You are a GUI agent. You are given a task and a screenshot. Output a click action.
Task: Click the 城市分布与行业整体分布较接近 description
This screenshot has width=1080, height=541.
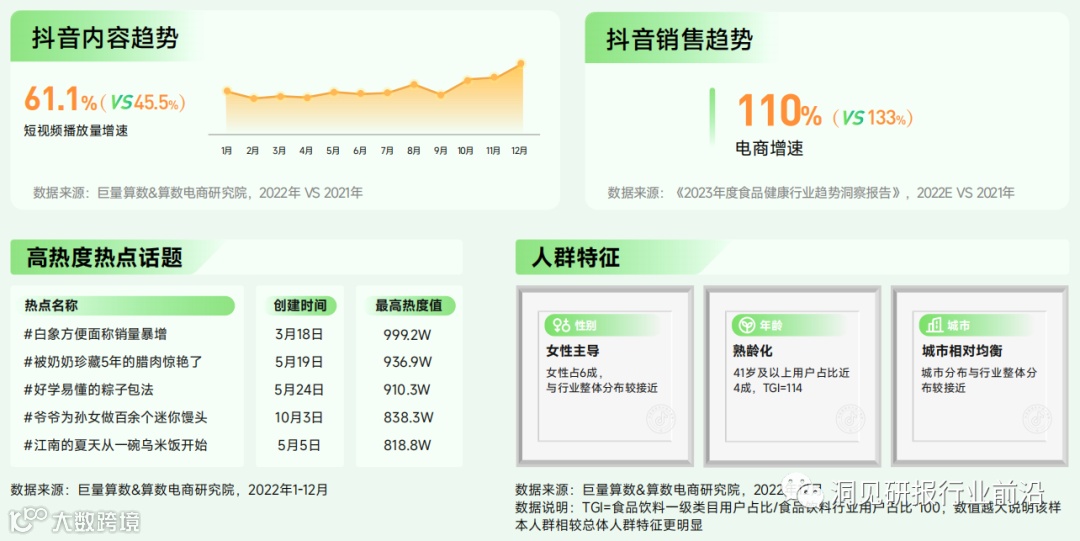coord(979,380)
